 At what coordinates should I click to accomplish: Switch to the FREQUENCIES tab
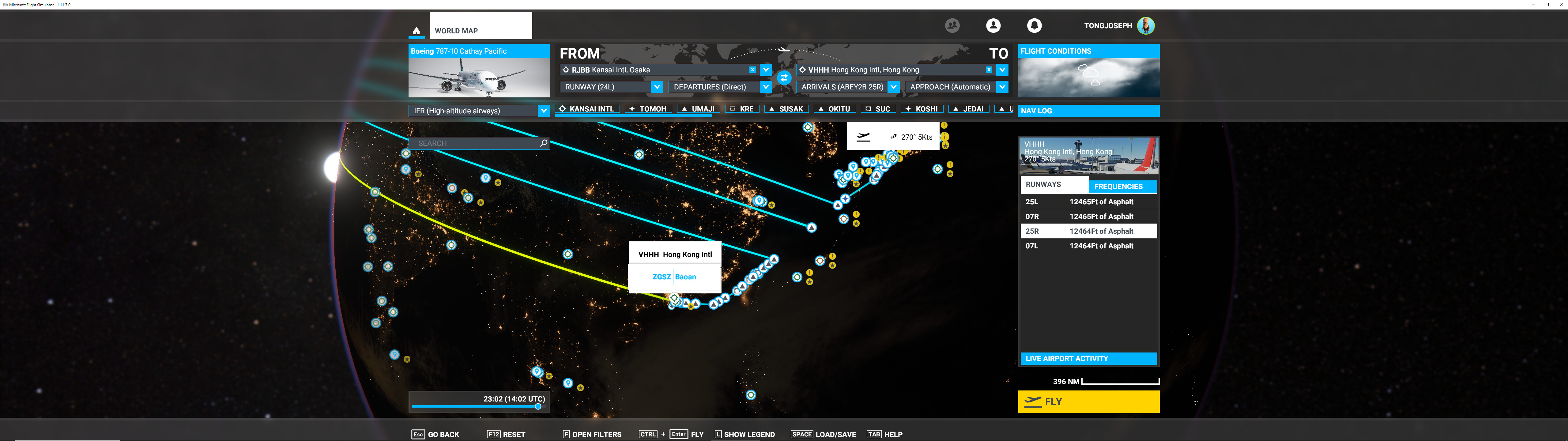click(x=1122, y=187)
